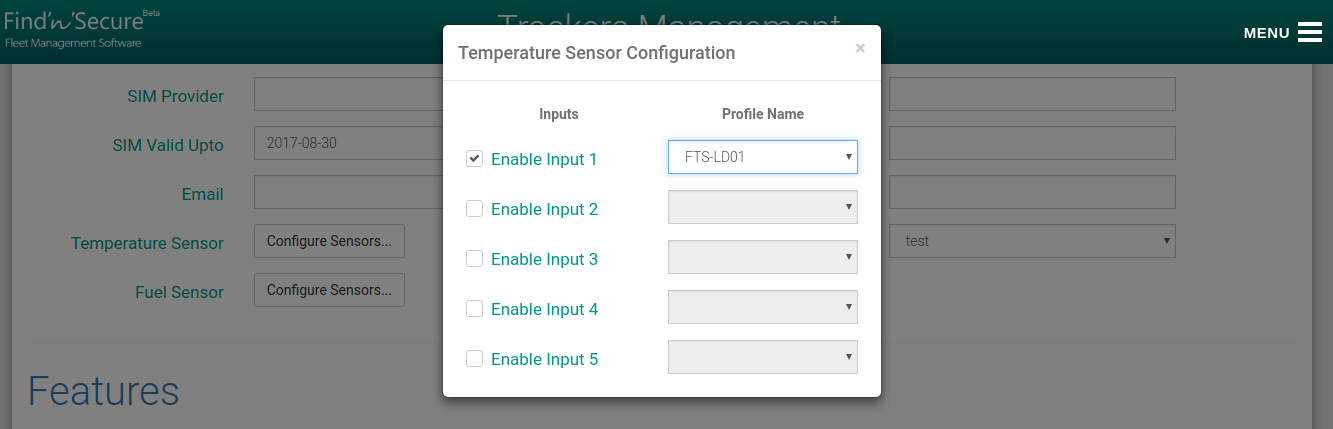The image size is (1333, 429).
Task: Open the Input 3 profile dropdown
Action: tap(763, 257)
